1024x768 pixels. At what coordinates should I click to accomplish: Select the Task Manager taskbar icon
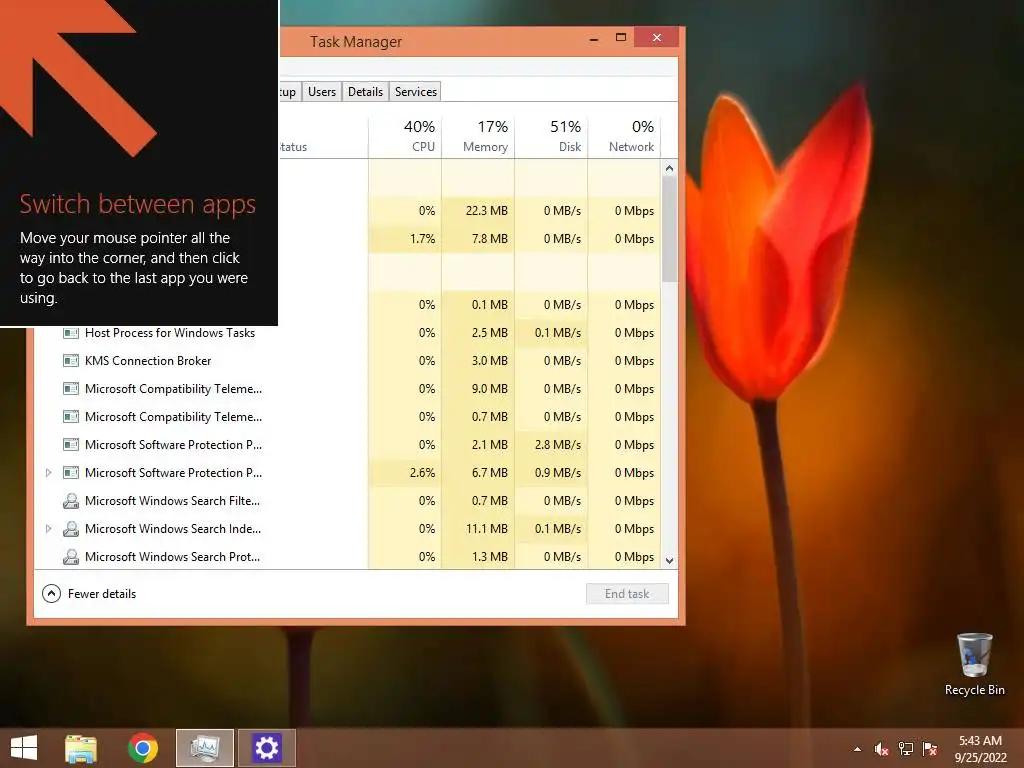point(205,748)
